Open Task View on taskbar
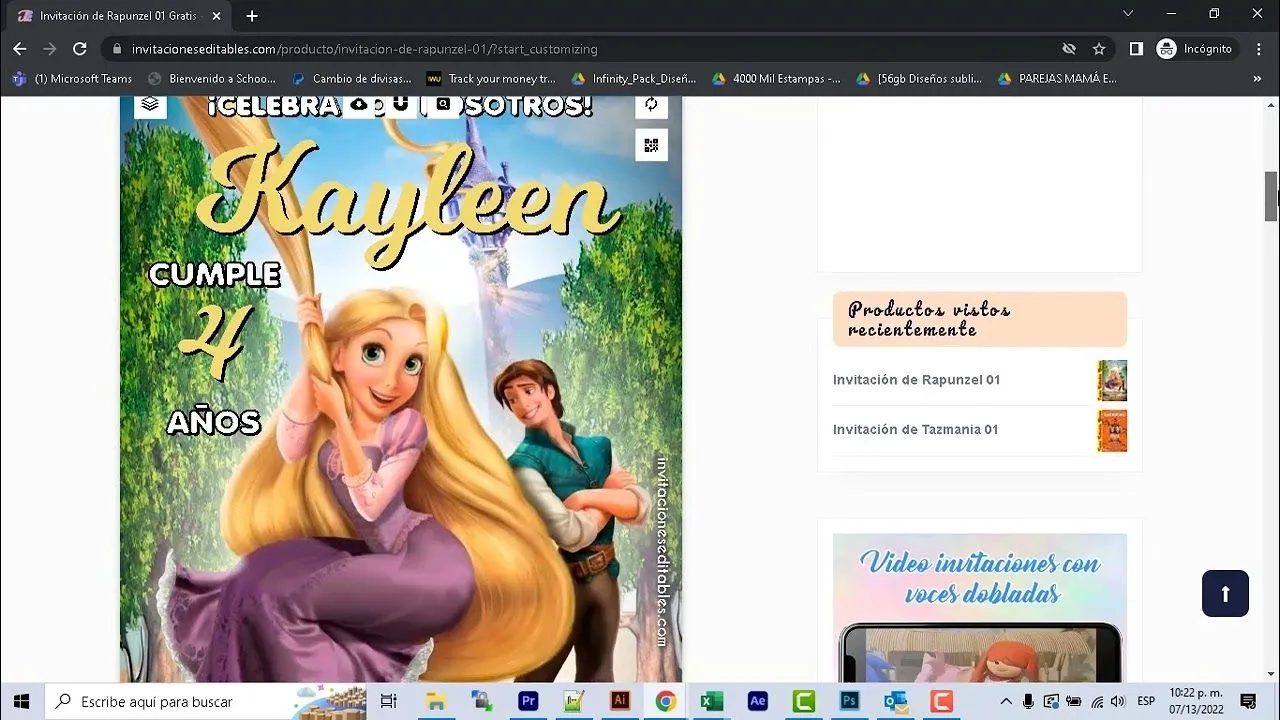 click(389, 701)
